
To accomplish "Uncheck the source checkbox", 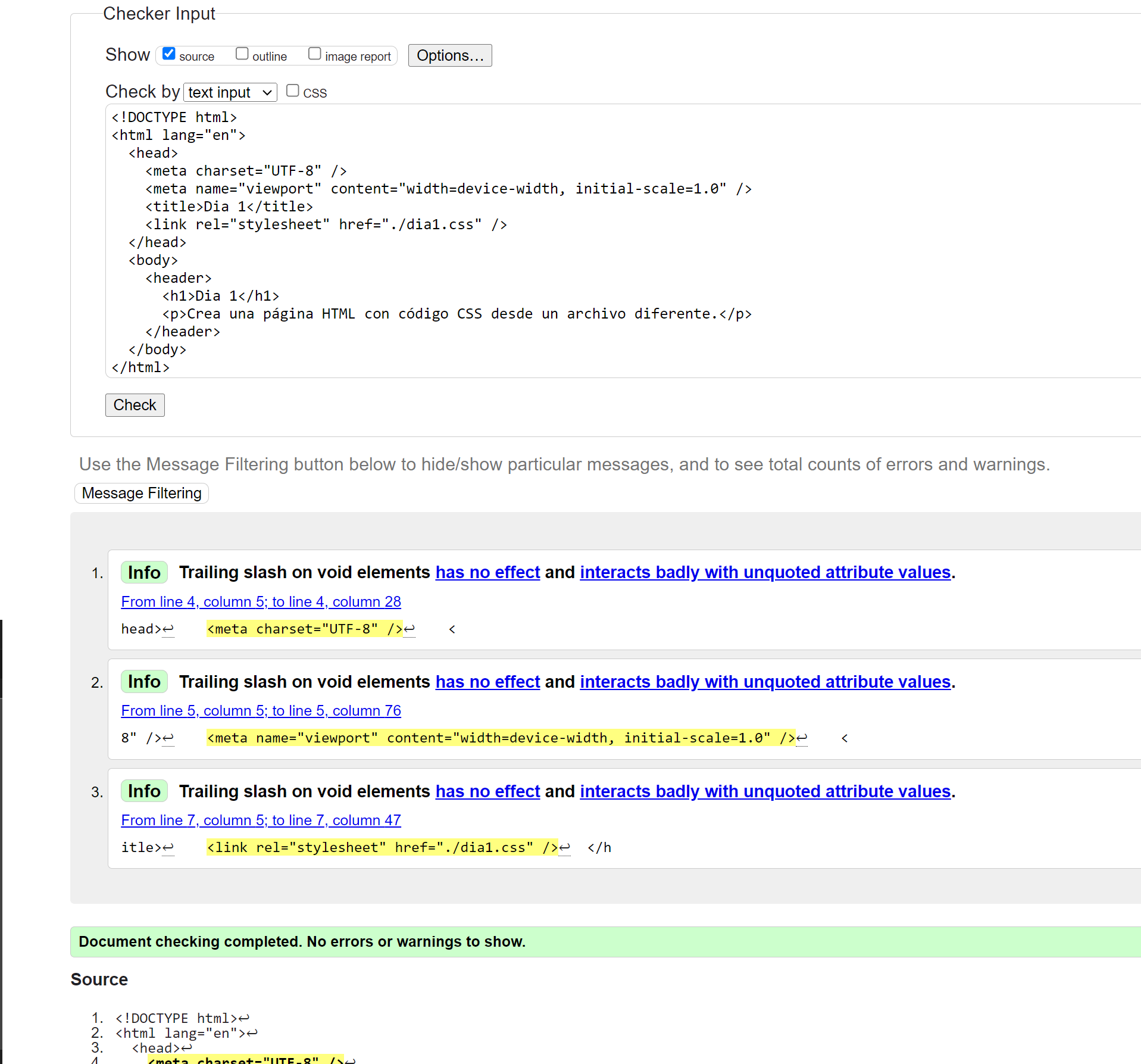I will point(169,54).
